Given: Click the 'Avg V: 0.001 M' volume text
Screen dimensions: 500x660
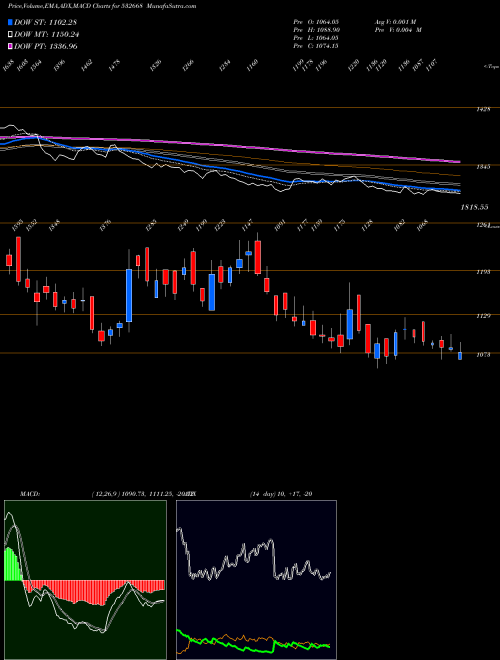Looking at the screenshot, I should click(x=398, y=21).
